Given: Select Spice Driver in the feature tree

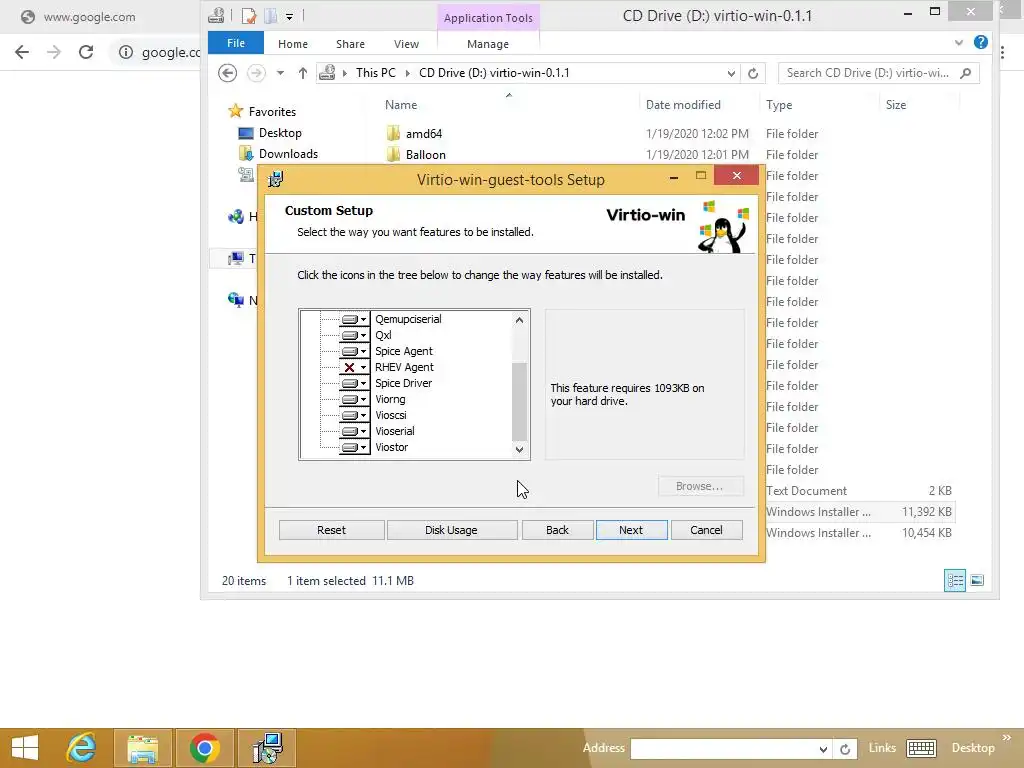Looking at the screenshot, I should pyautogui.click(x=404, y=383).
